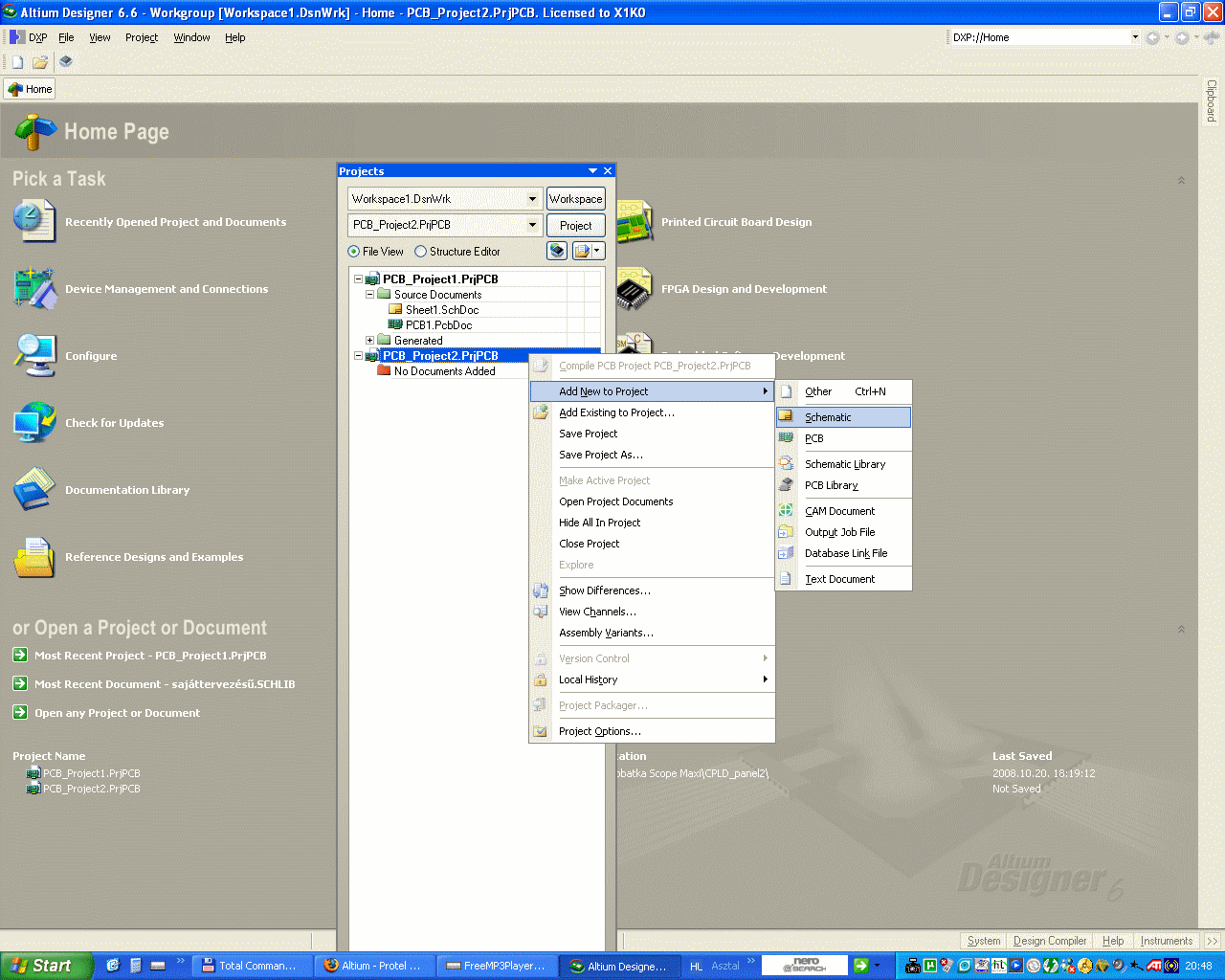Open the Reference Designs and Examples folder icon

tap(34, 556)
